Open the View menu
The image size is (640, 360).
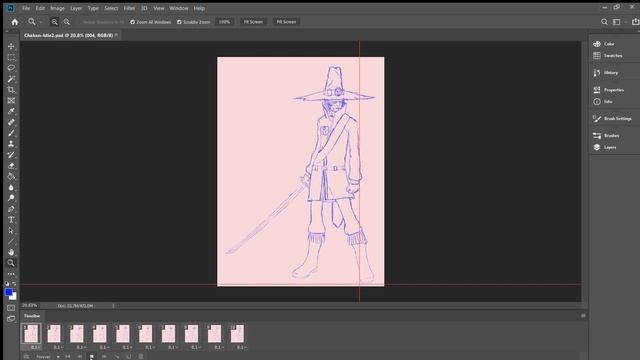[159, 8]
